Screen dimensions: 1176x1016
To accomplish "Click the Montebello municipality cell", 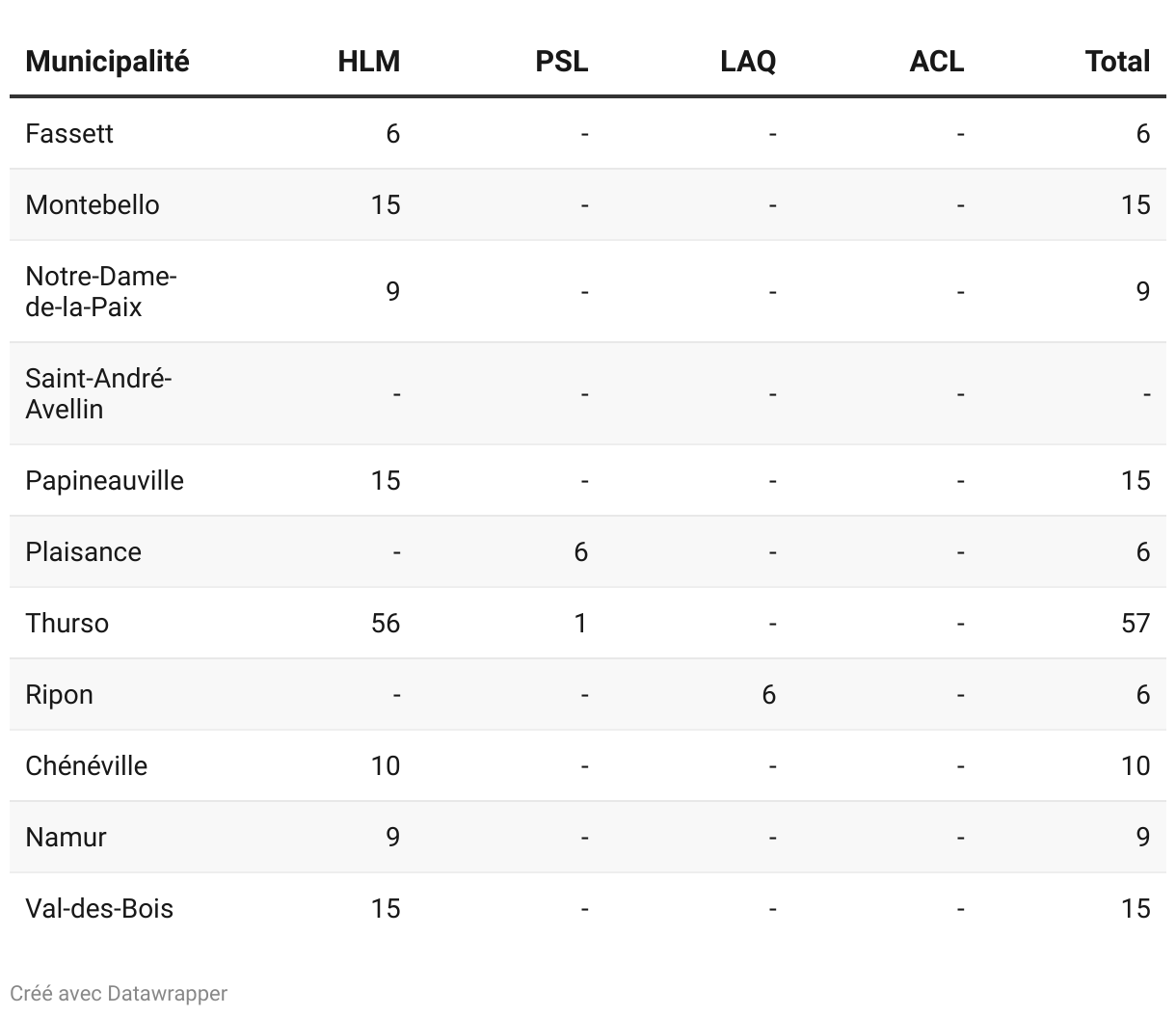I will 93,204.
